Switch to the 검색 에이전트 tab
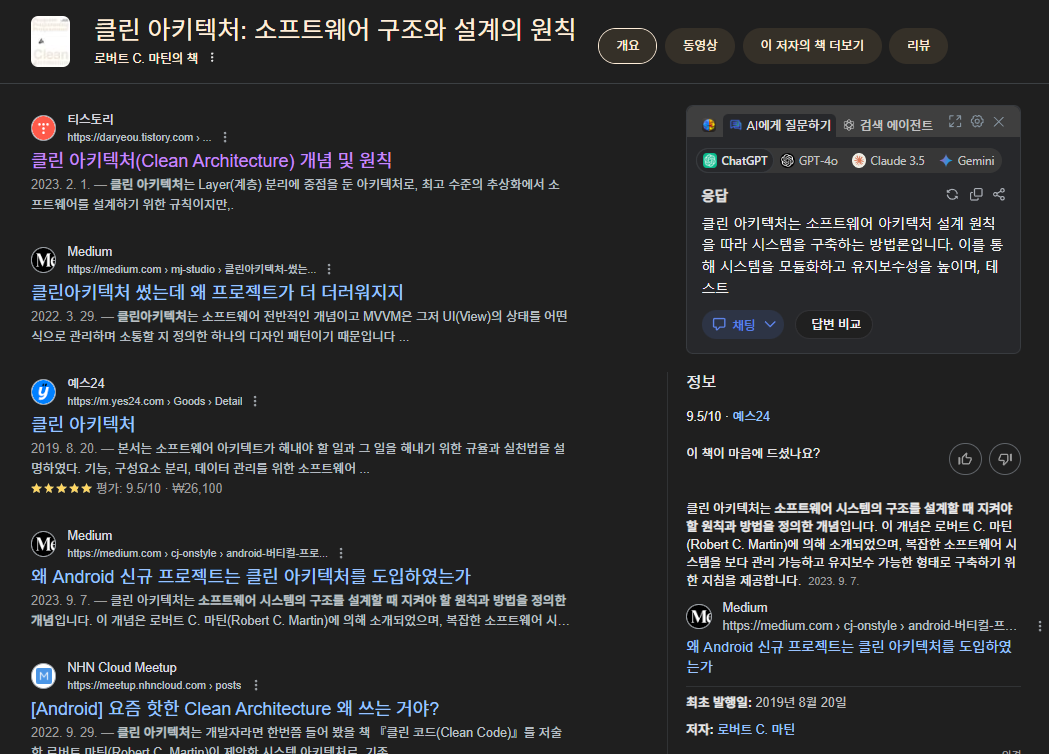The height and width of the screenshot is (754, 1049). (x=887, y=125)
